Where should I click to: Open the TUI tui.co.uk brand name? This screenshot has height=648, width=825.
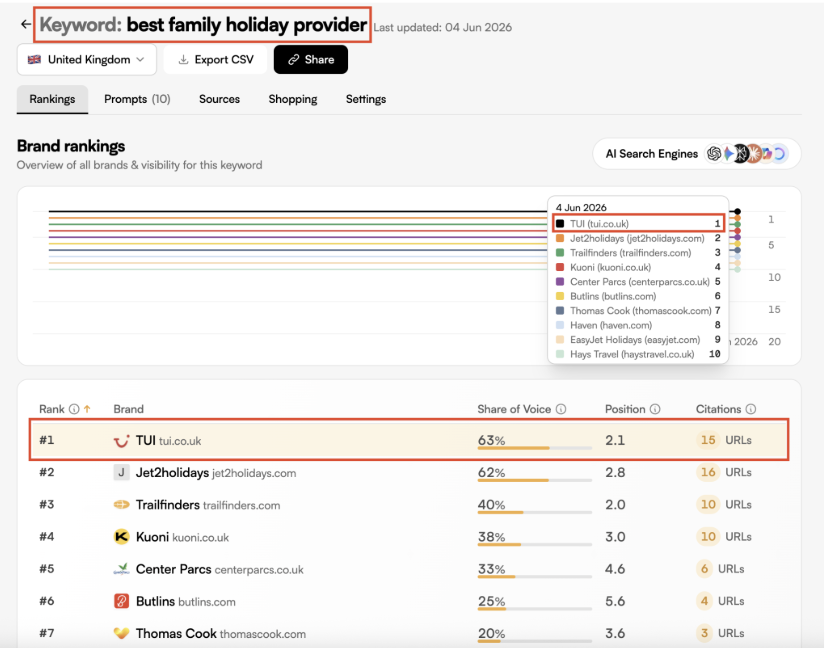point(168,440)
